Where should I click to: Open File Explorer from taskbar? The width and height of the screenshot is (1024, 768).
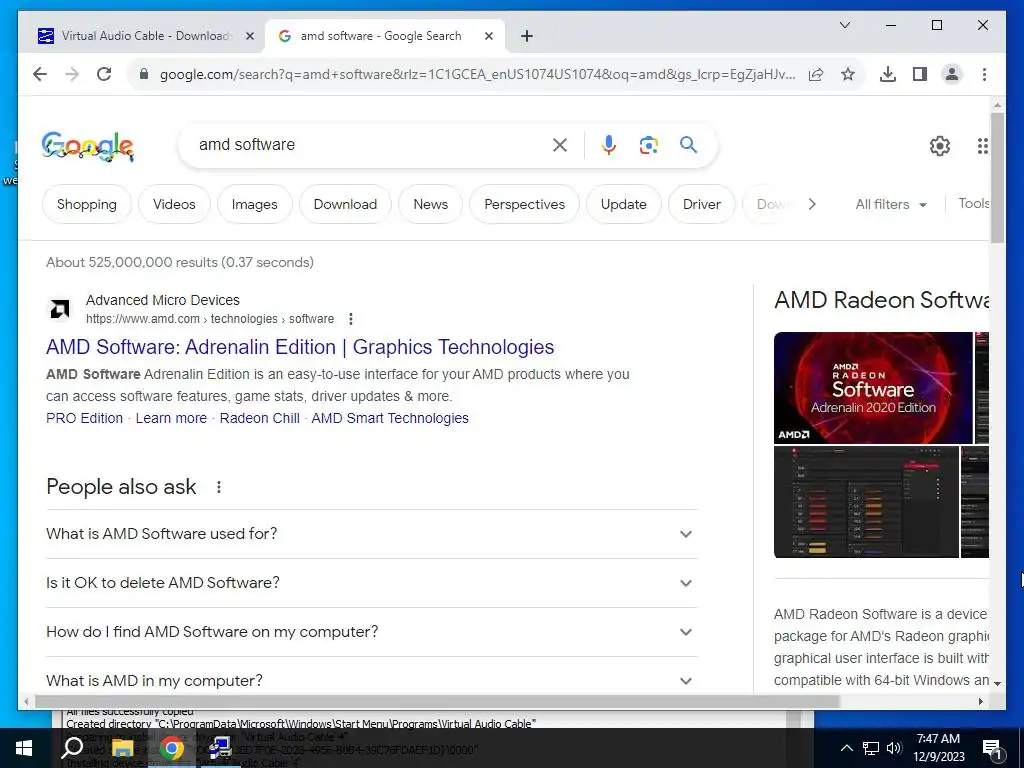point(122,748)
